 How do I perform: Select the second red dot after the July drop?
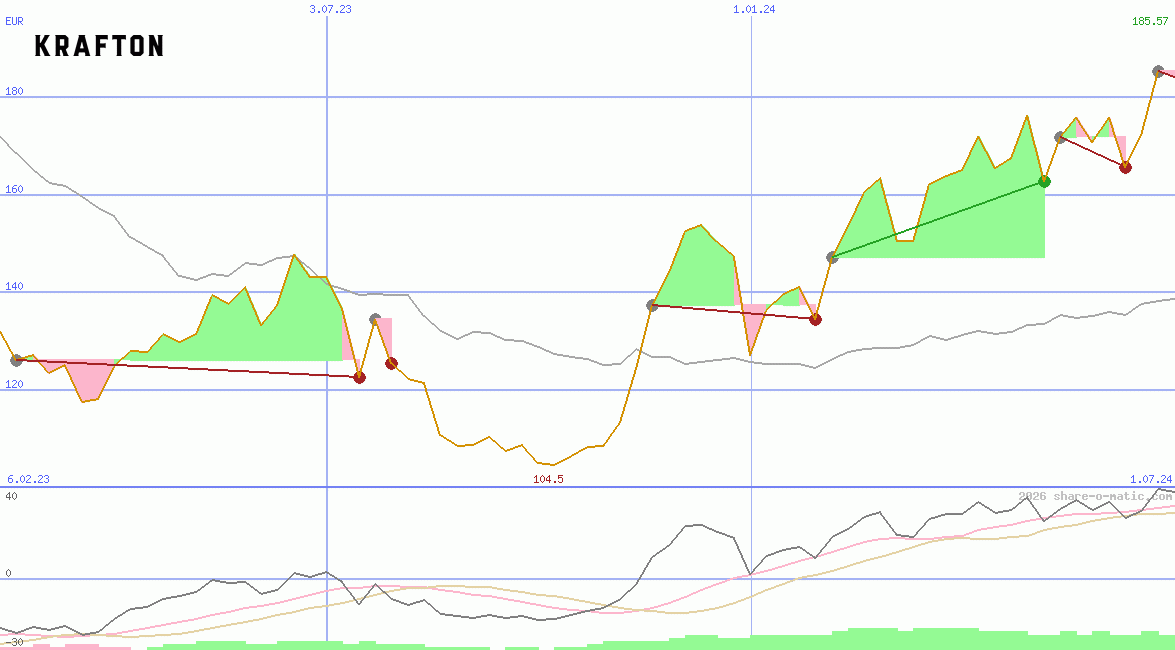390,362
